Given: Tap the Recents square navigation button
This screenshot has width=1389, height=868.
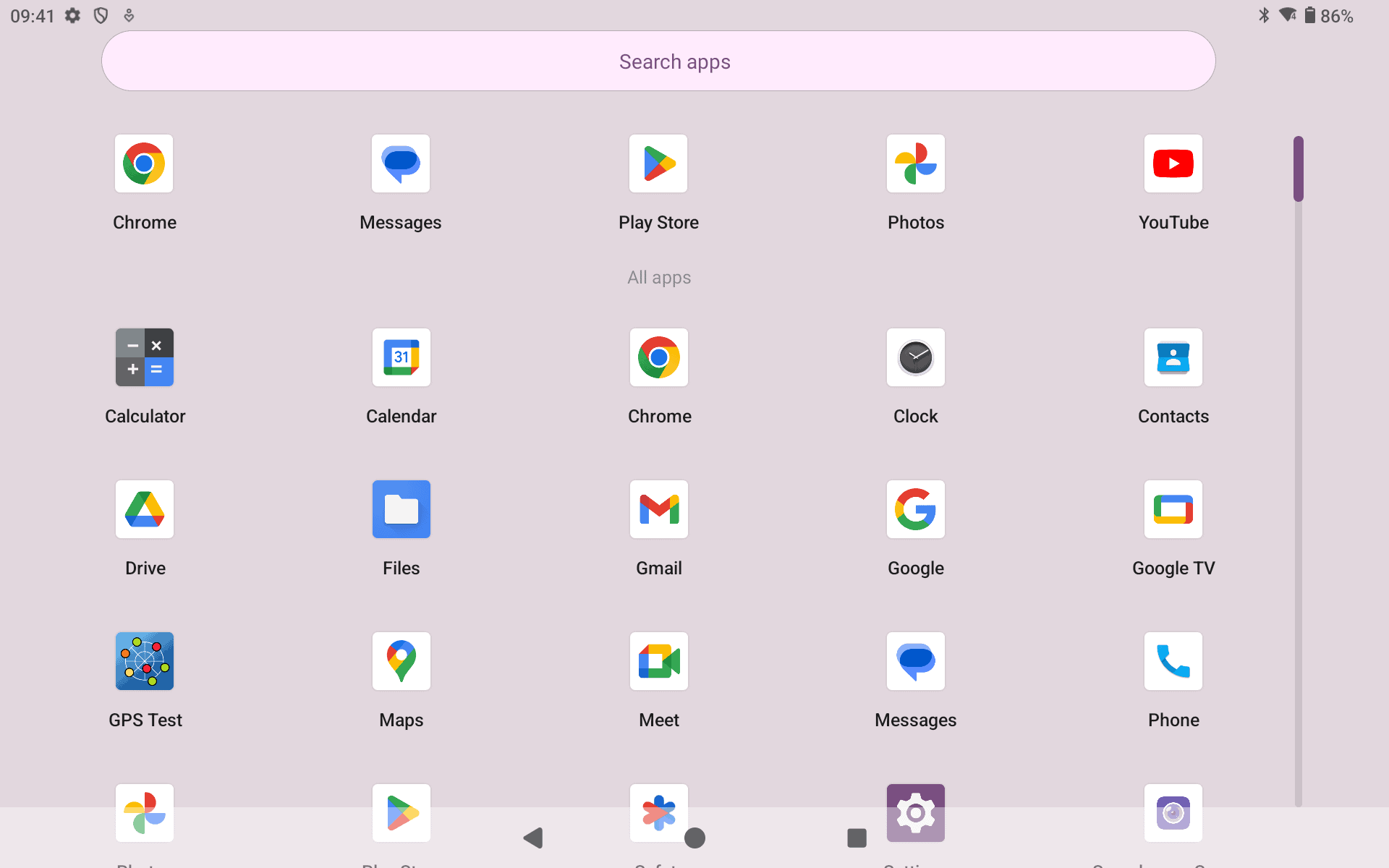Looking at the screenshot, I should click(x=857, y=838).
